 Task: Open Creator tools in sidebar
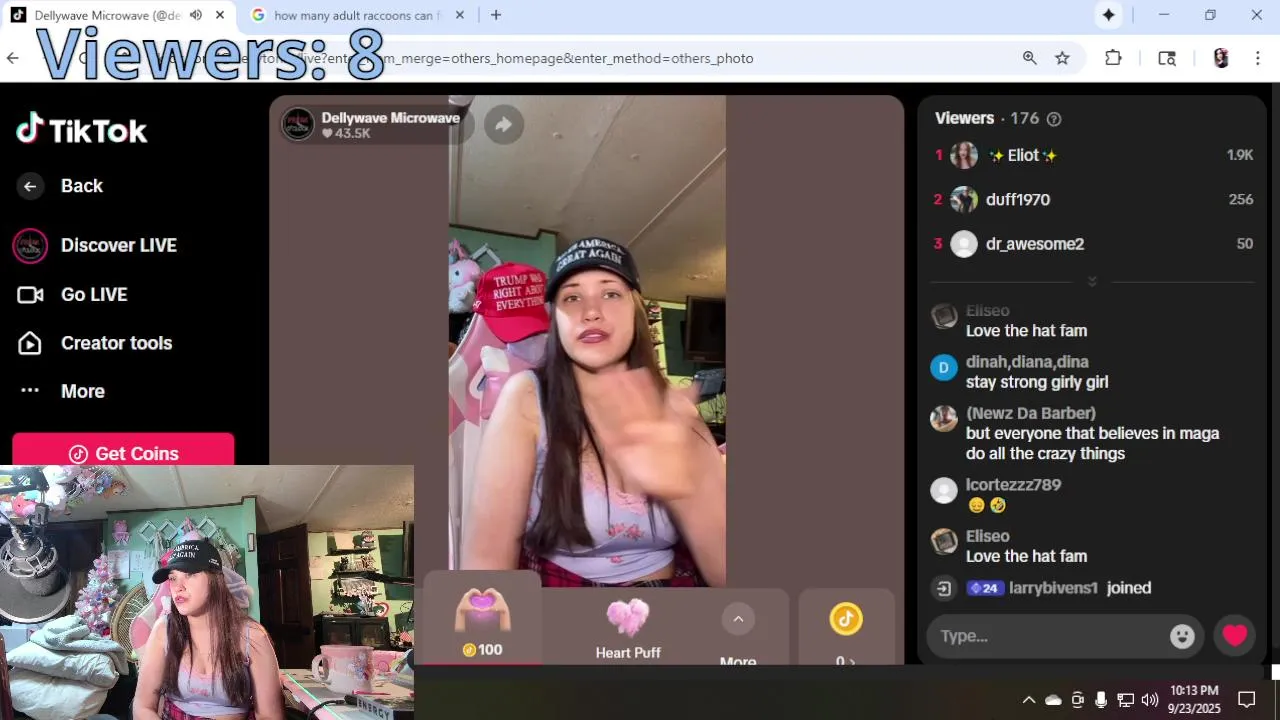(x=95, y=343)
